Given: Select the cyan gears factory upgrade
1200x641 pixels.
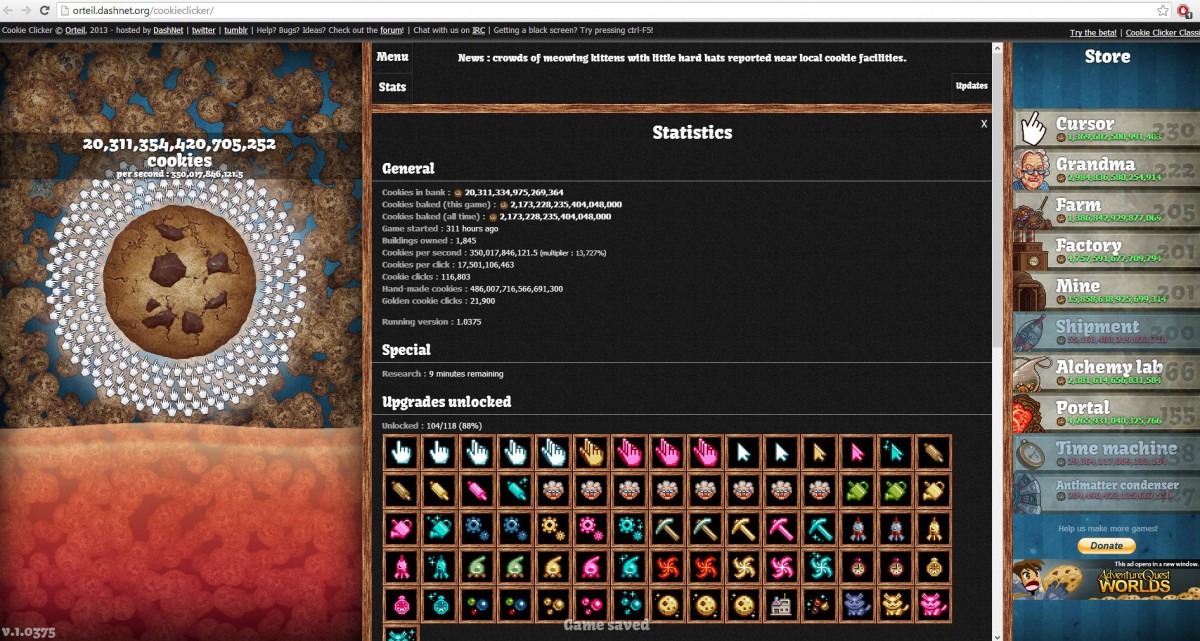Looking at the screenshot, I should coord(629,528).
